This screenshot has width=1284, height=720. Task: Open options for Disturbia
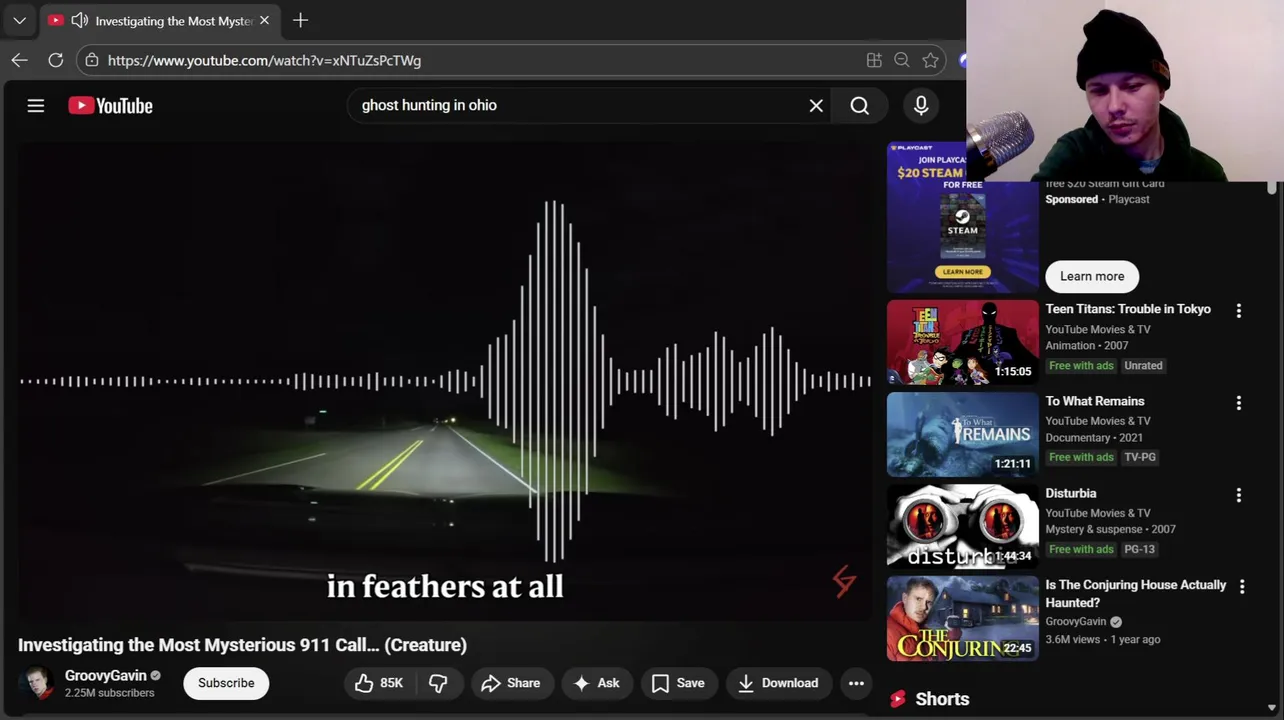tap(1238, 495)
